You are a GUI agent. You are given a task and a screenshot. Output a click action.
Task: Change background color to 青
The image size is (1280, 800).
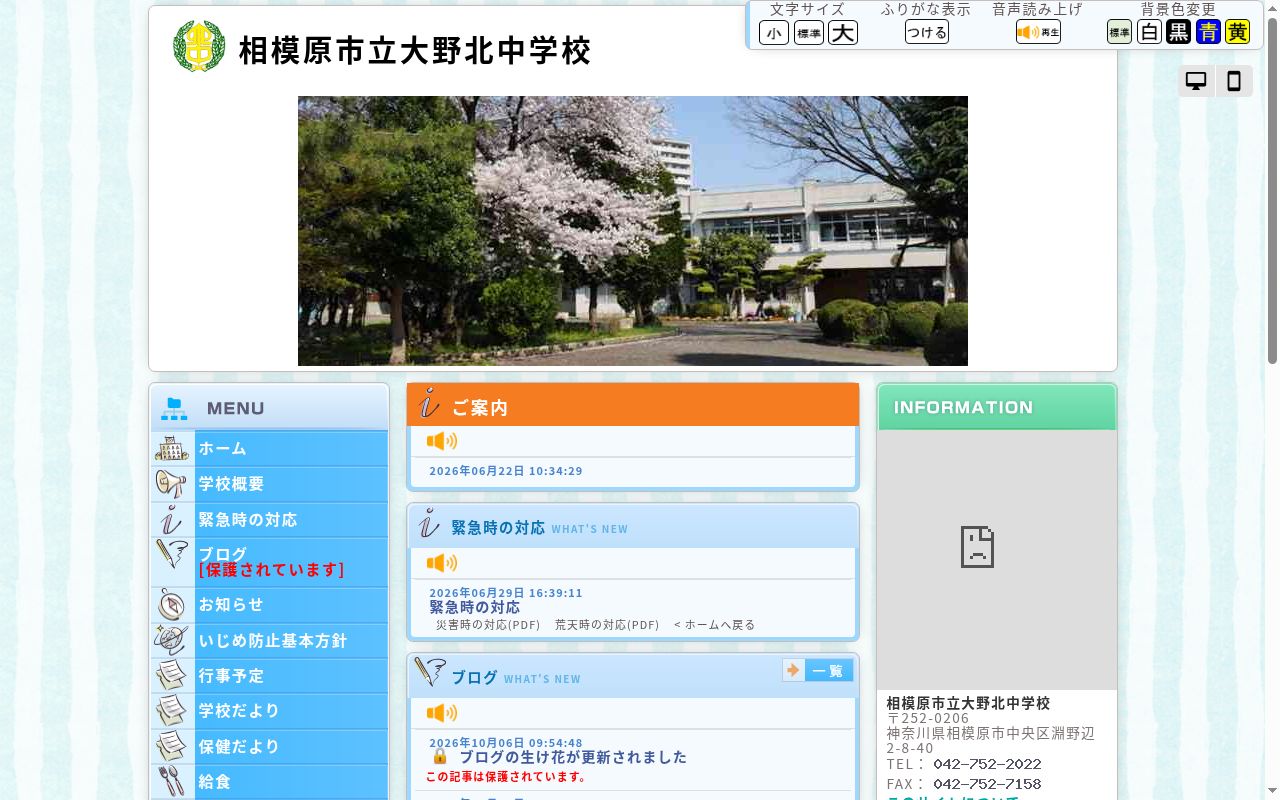pyautogui.click(x=1208, y=32)
